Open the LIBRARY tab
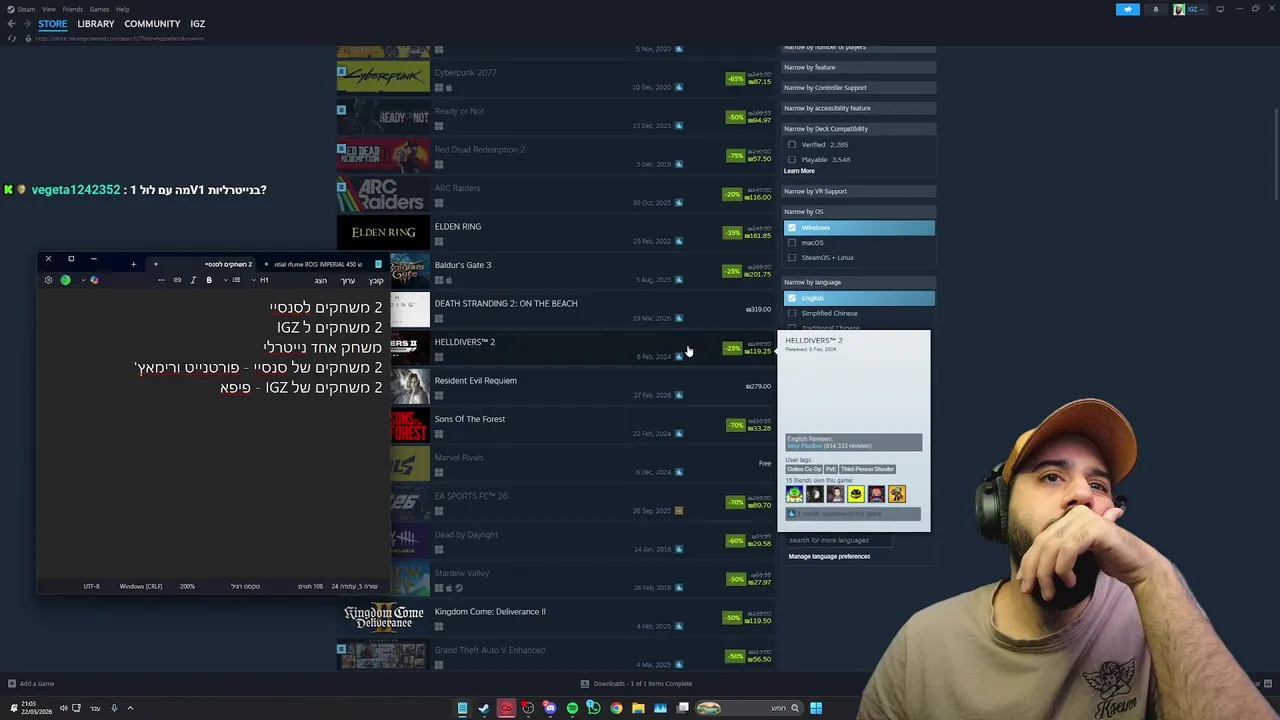 [96, 24]
